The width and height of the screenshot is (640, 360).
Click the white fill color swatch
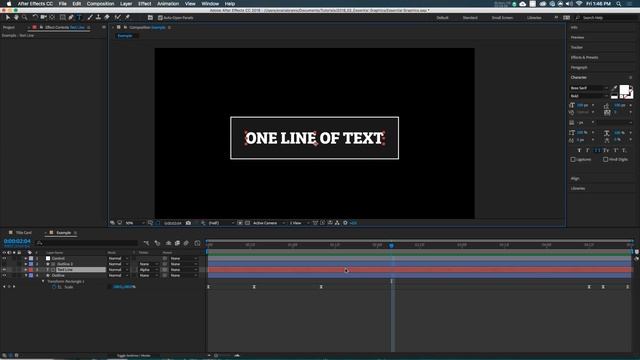point(624,90)
